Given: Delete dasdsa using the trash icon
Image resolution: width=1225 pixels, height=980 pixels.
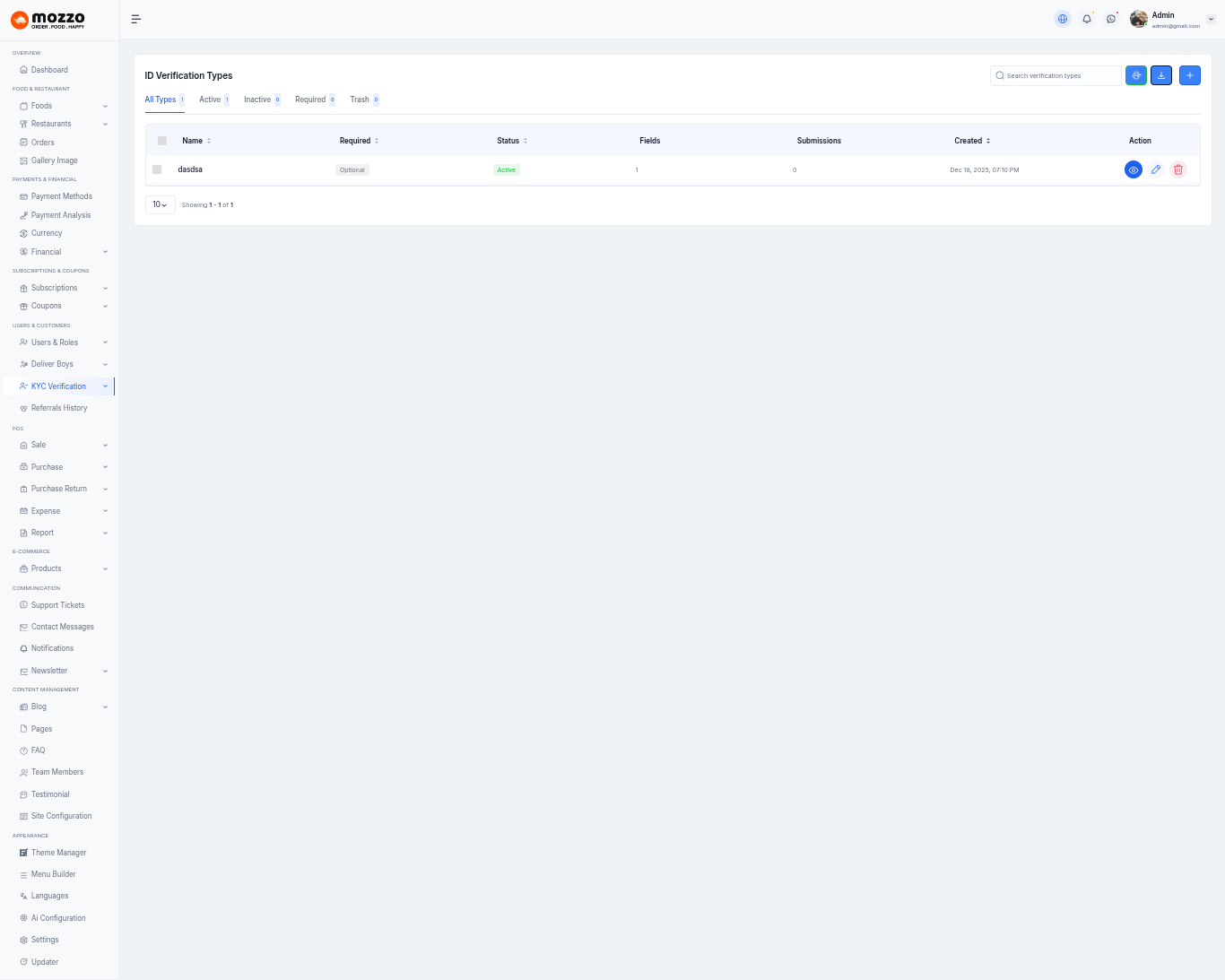Looking at the screenshot, I should coord(1178,169).
